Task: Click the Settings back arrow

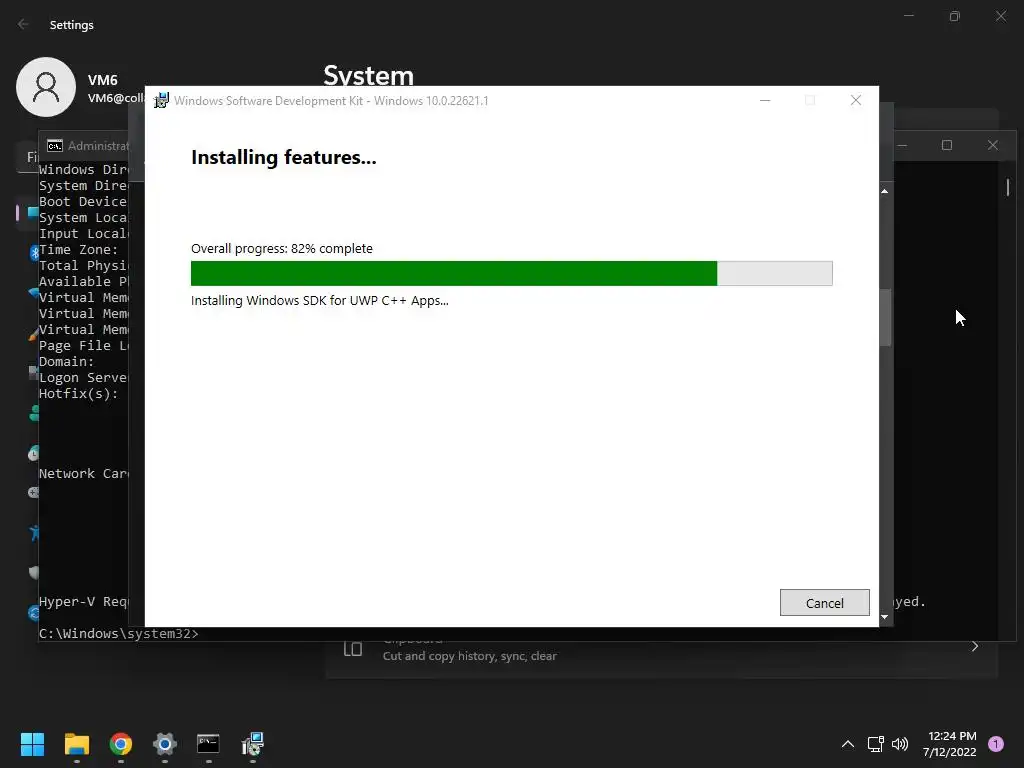Action: (24, 24)
